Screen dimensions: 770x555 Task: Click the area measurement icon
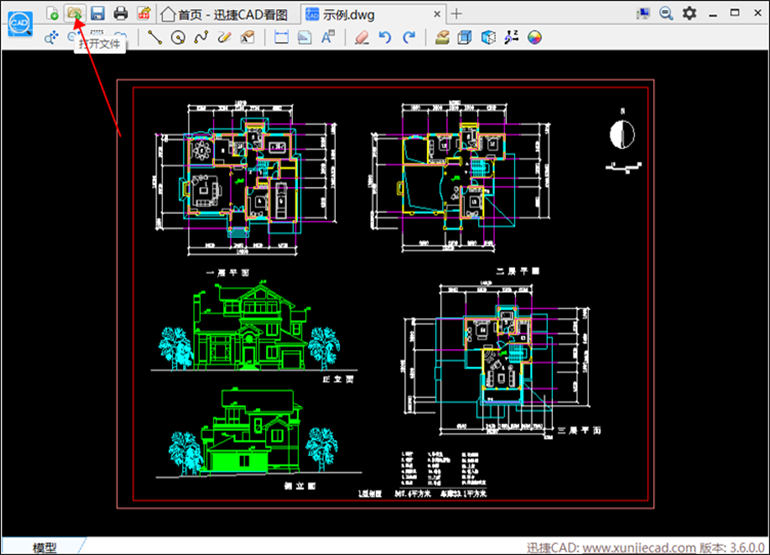point(304,37)
